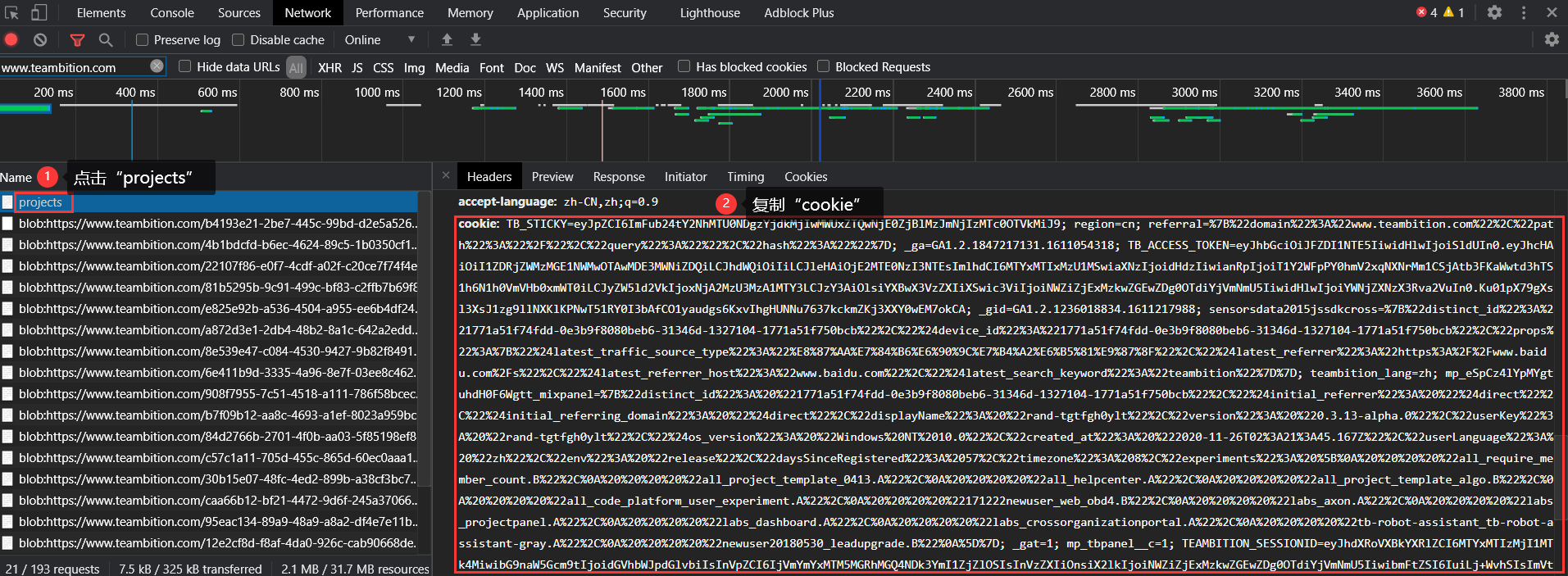The height and width of the screenshot is (576, 1568).
Task: Toggle the device toolbar icon
Action: click(39, 12)
